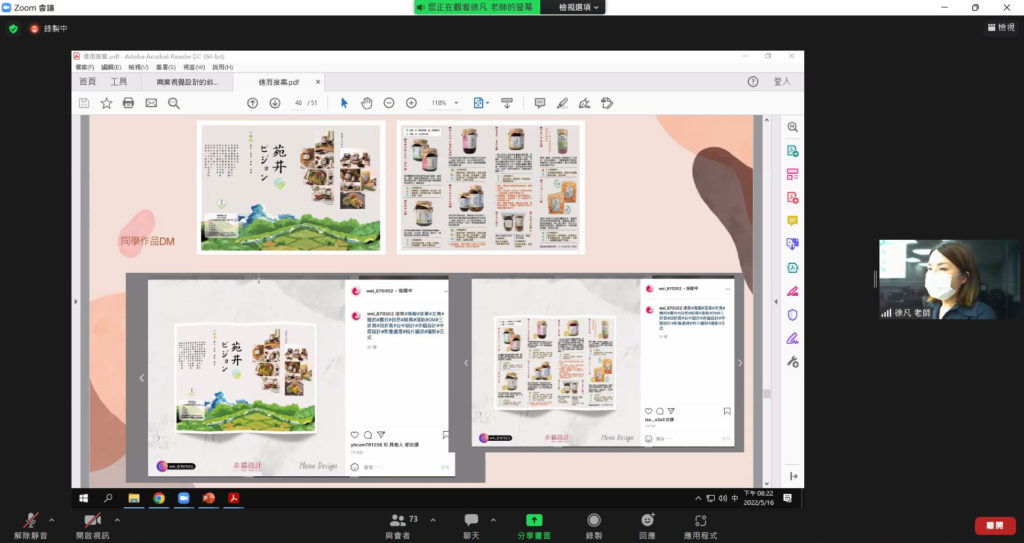Go to the next page arrow

[x=275, y=103]
